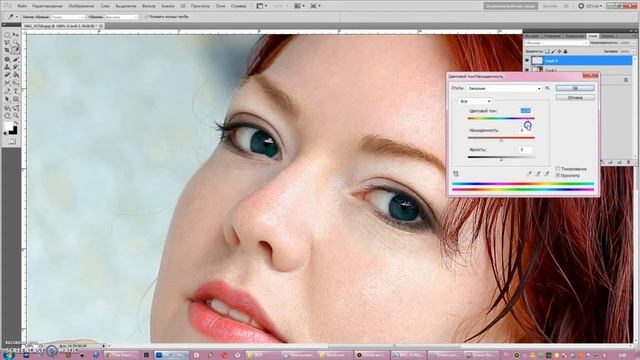This screenshot has height=360, width=640.
Task: Switch to the Каналы tab
Action: (608, 36)
